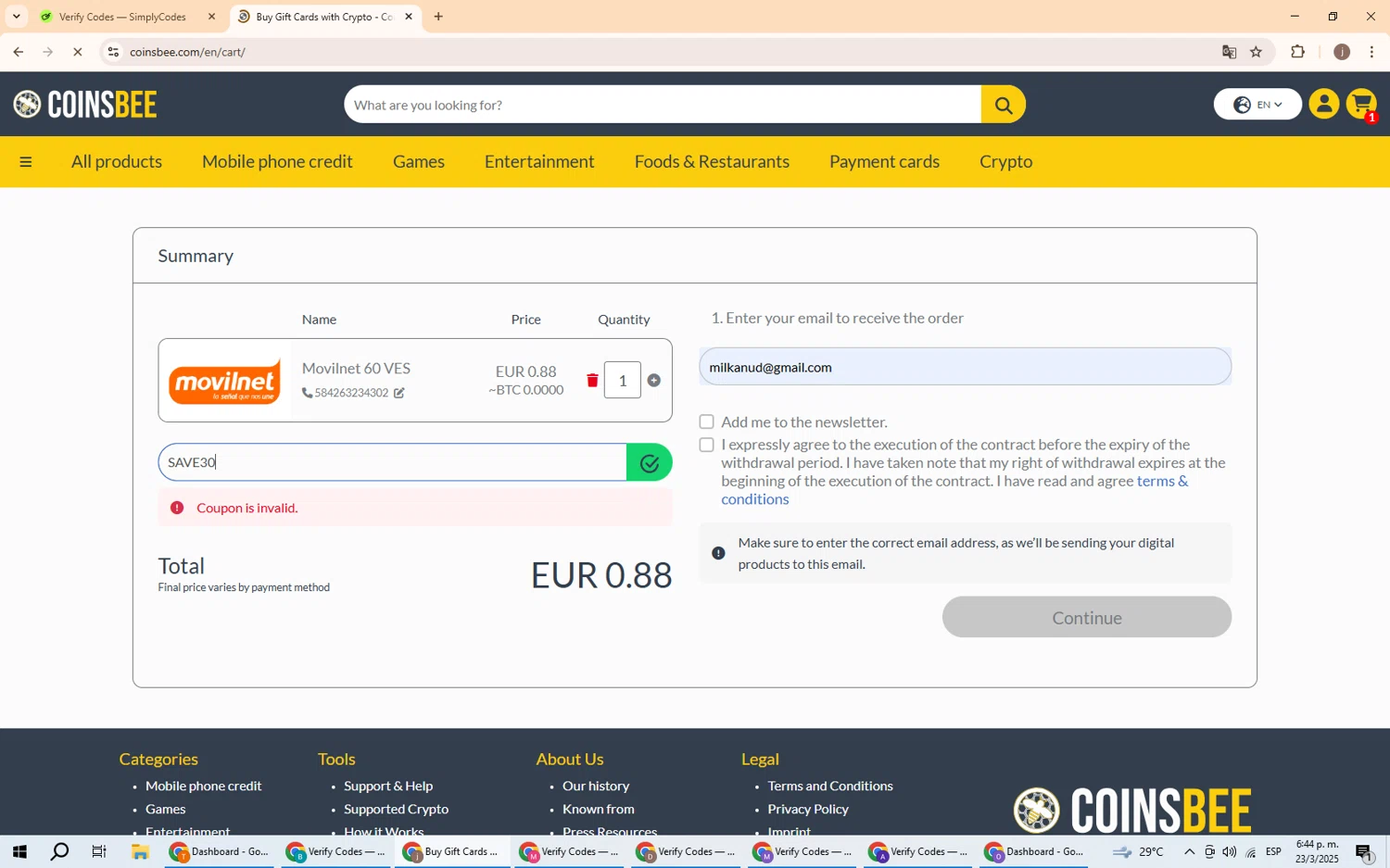Open the volume icon in system tray
The image size is (1390, 868).
(x=1230, y=852)
